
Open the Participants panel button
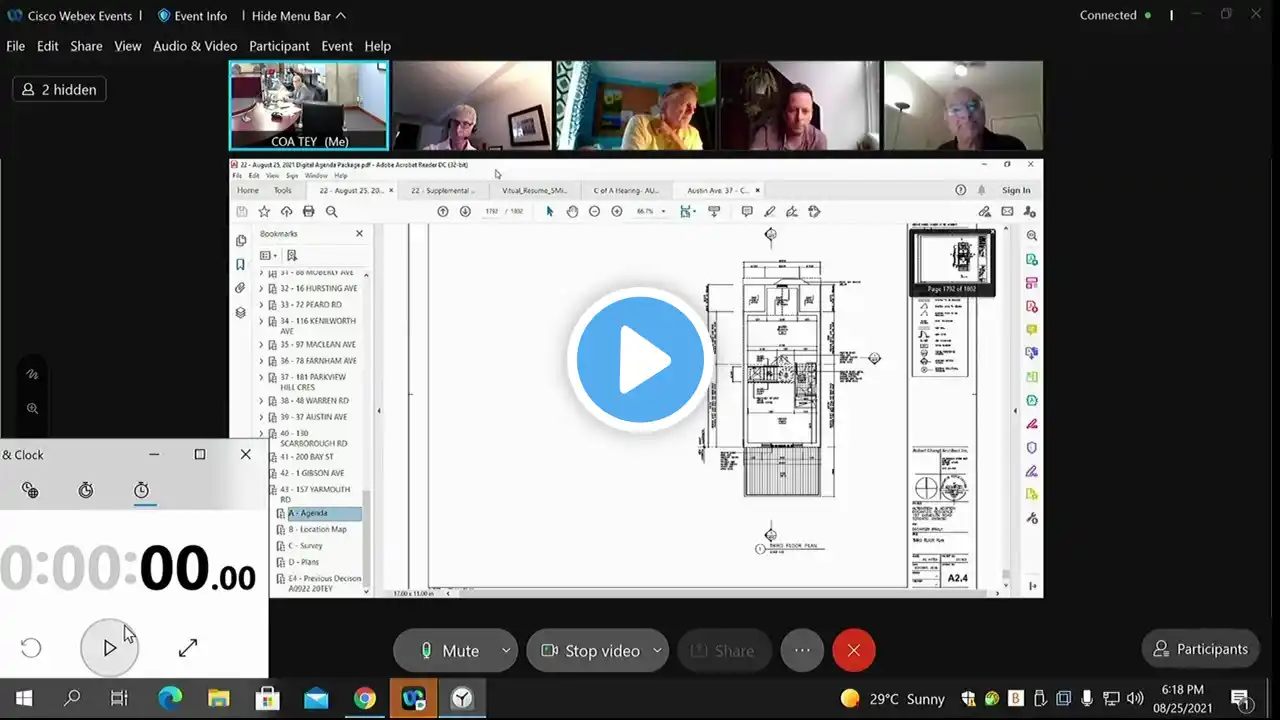1200,649
